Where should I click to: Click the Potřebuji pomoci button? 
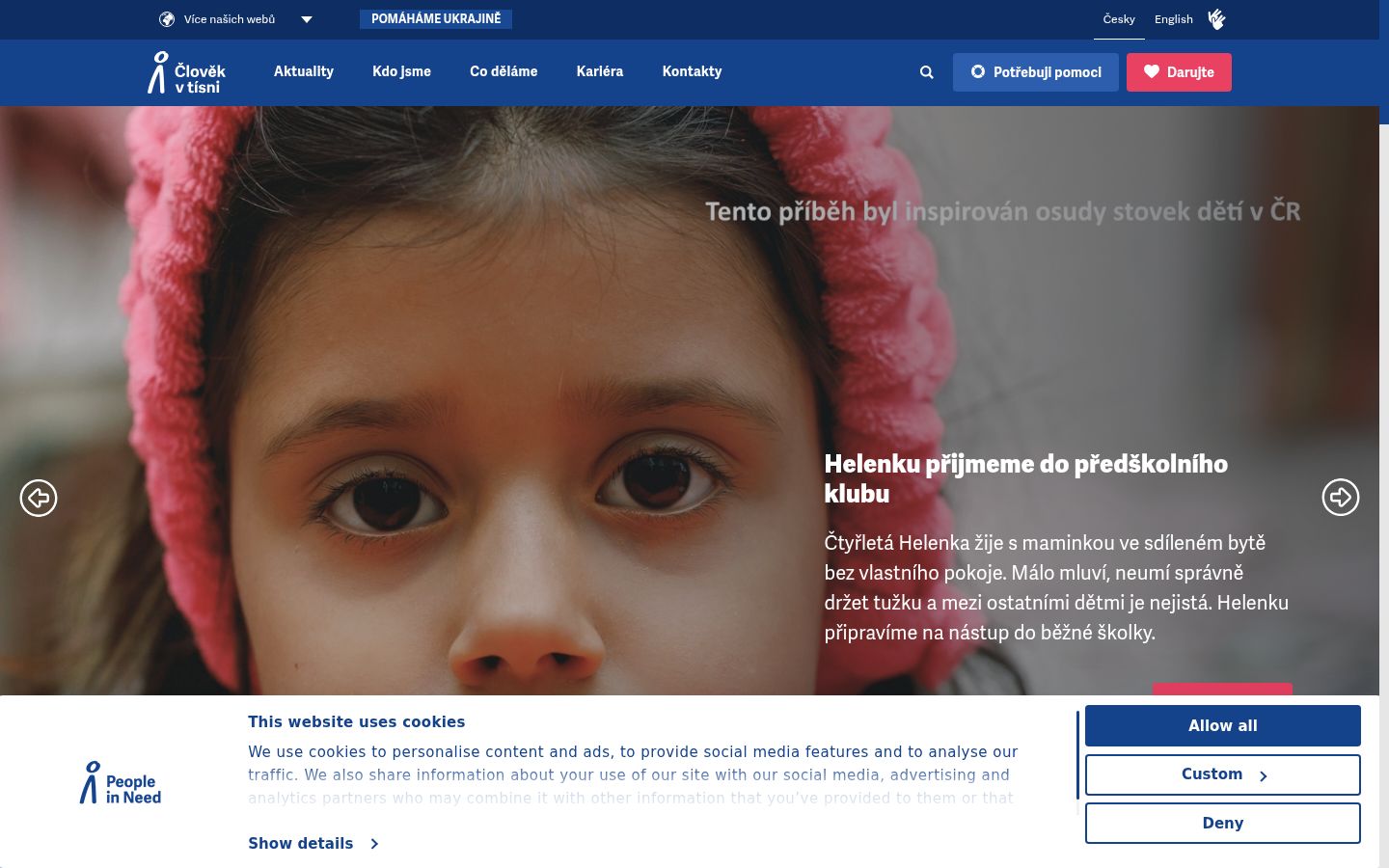click(x=1036, y=72)
